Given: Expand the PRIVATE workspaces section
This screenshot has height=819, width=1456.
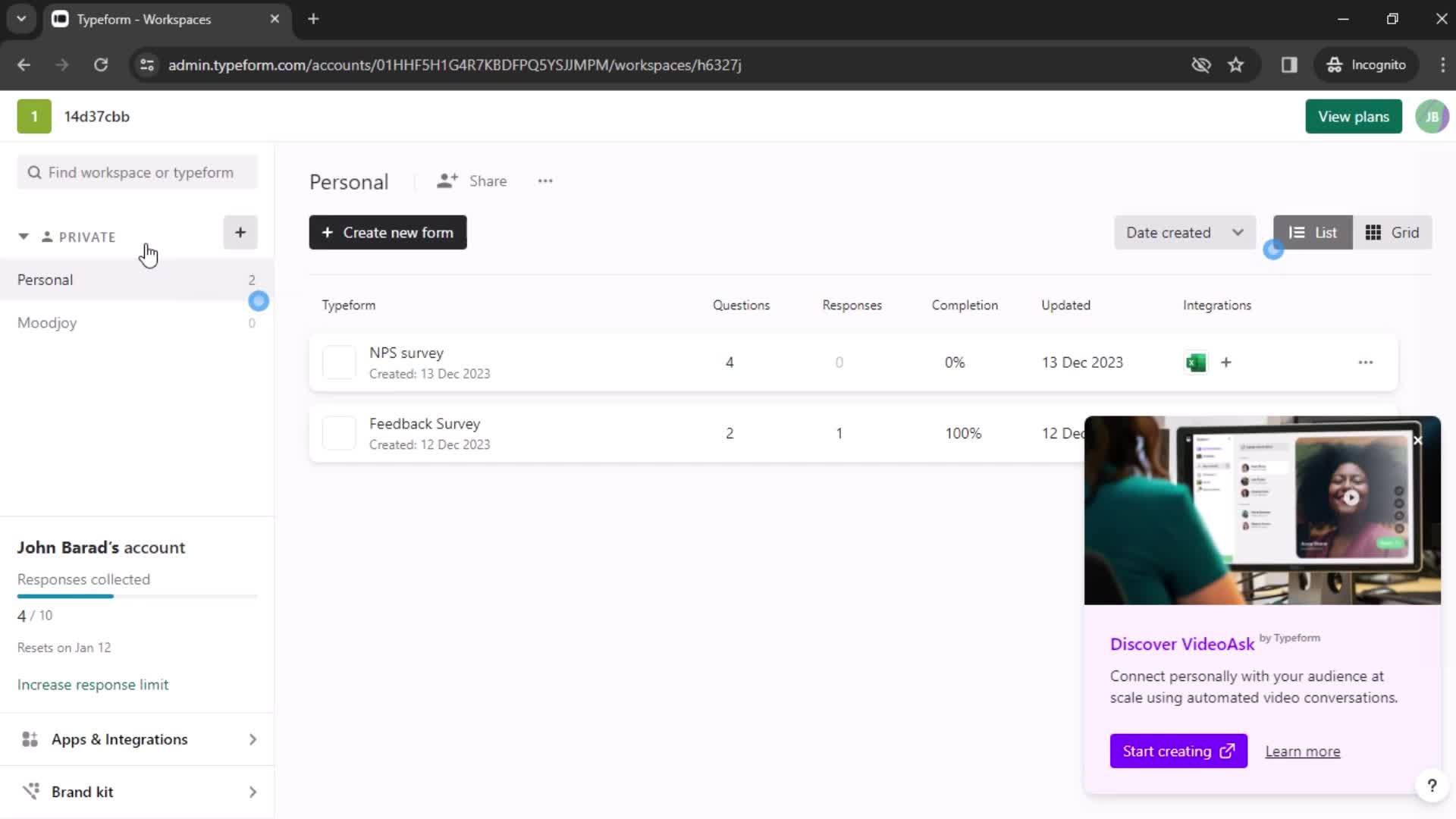Looking at the screenshot, I should click(x=23, y=236).
